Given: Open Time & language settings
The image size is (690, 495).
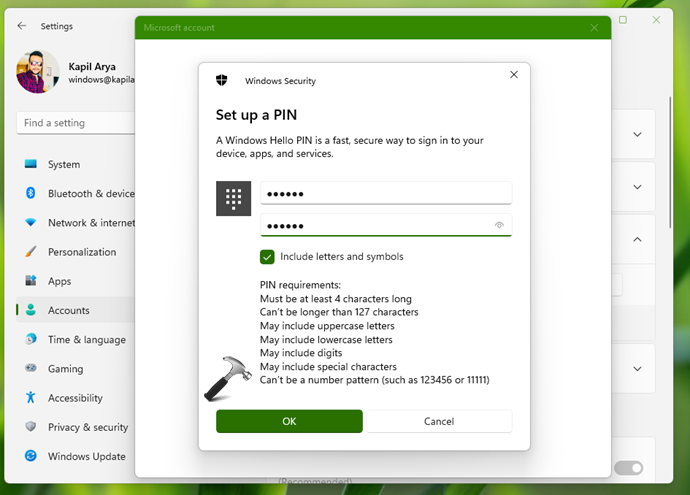Looking at the screenshot, I should 86,340.
